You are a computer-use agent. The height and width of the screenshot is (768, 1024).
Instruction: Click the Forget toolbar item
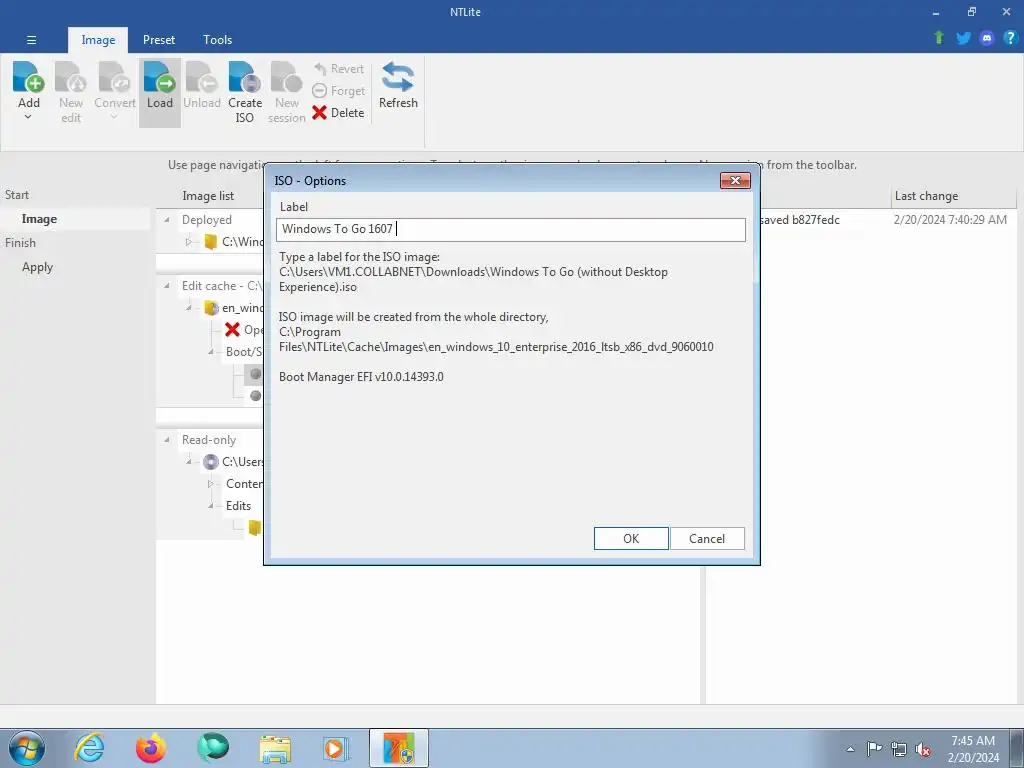(338, 91)
